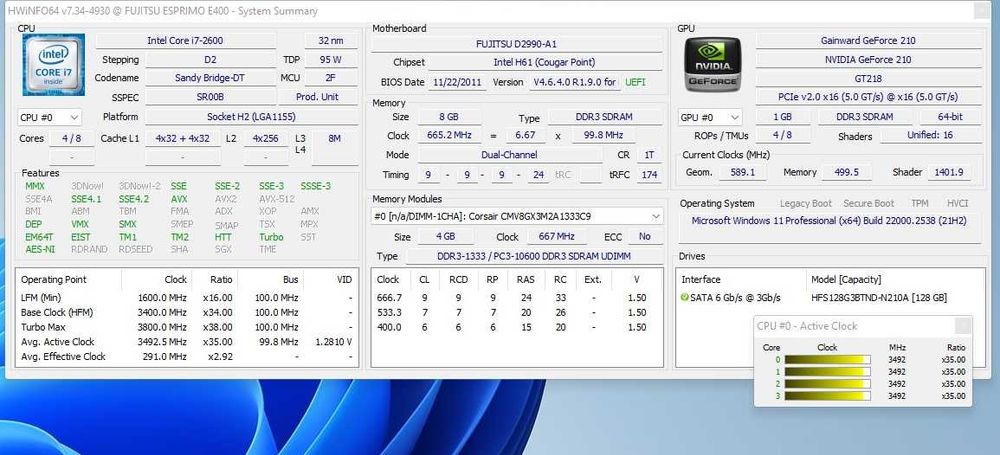Click the TPM label
This screenshot has width=1000, height=455.
(x=920, y=204)
